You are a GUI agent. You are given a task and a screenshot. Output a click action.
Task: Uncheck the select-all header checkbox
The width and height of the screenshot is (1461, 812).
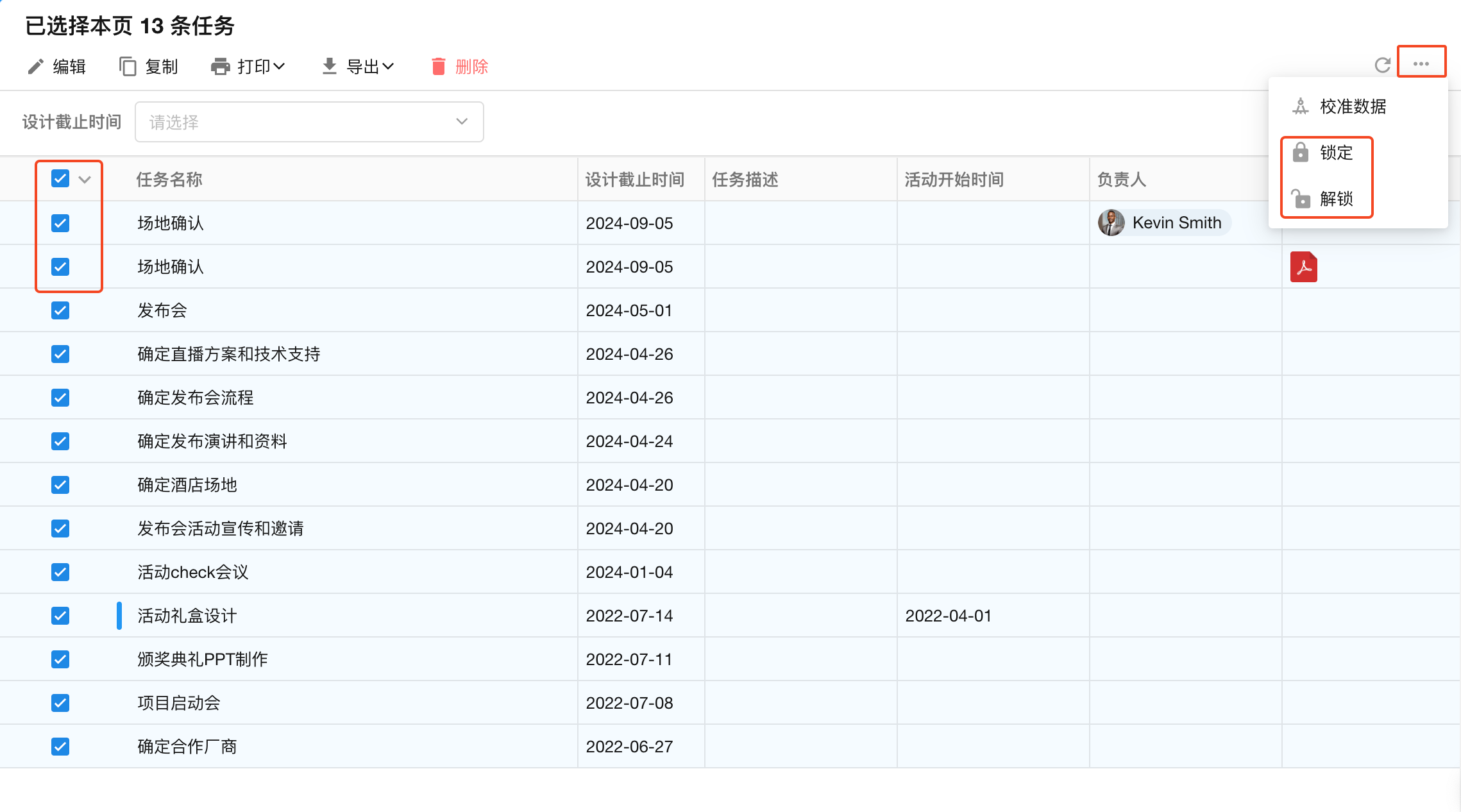60,179
